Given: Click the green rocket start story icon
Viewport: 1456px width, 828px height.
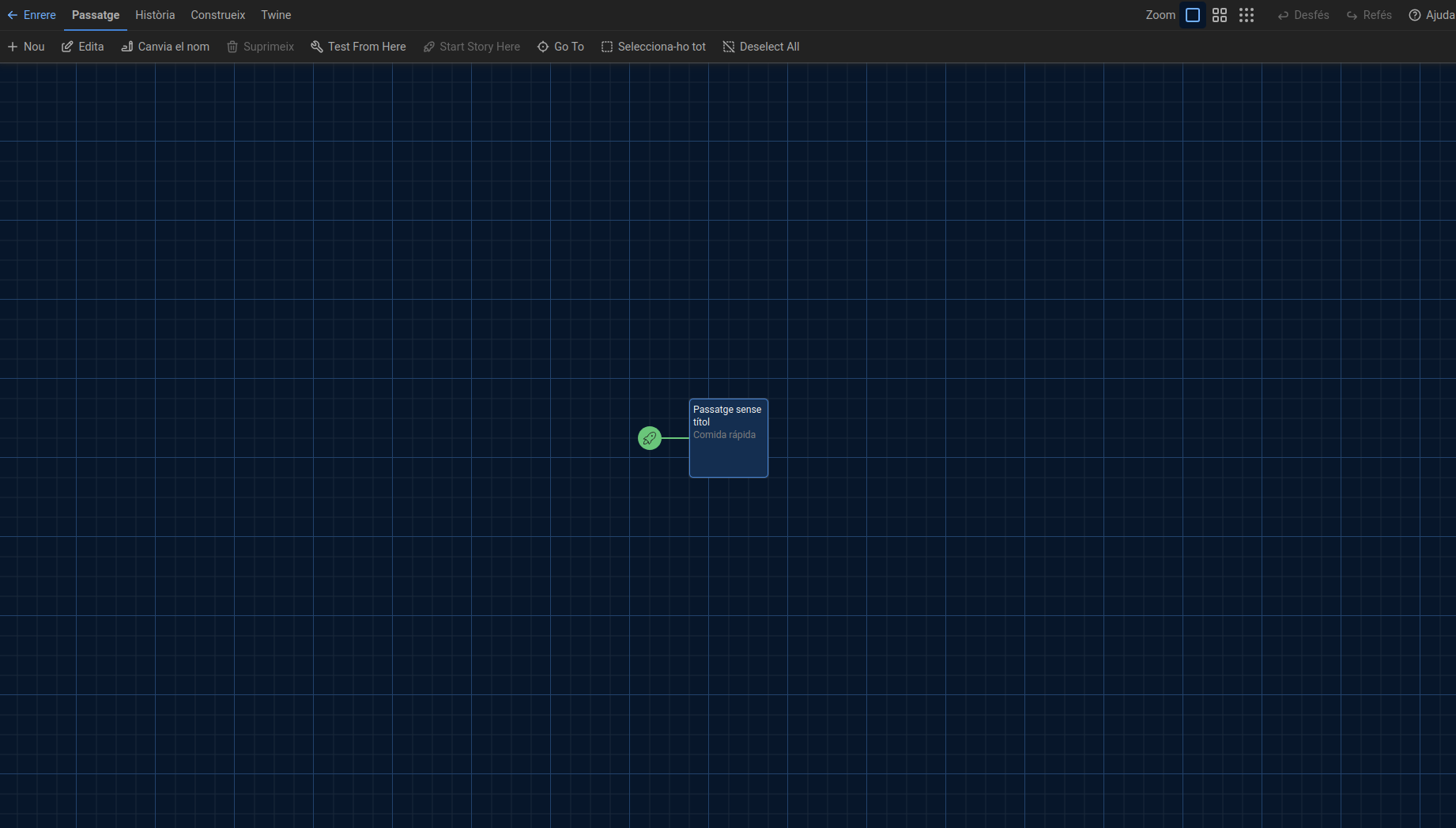Looking at the screenshot, I should point(649,438).
